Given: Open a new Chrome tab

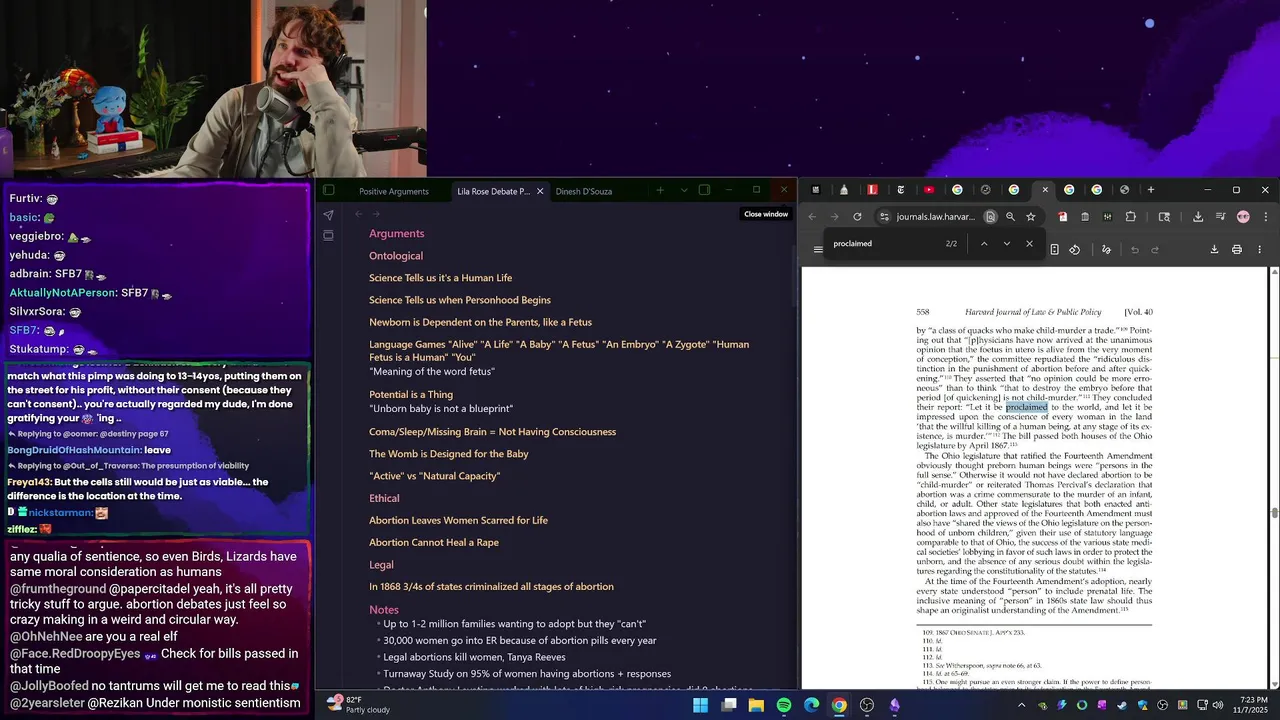Looking at the screenshot, I should click(1150, 190).
